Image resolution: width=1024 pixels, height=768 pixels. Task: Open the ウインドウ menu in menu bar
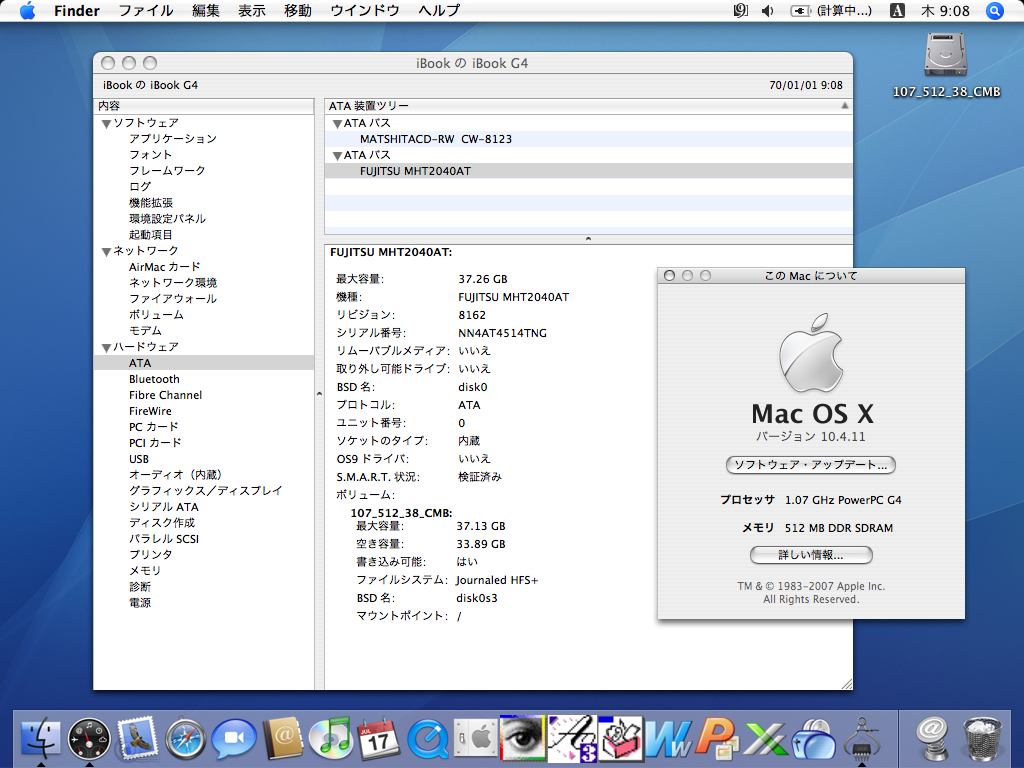364,11
